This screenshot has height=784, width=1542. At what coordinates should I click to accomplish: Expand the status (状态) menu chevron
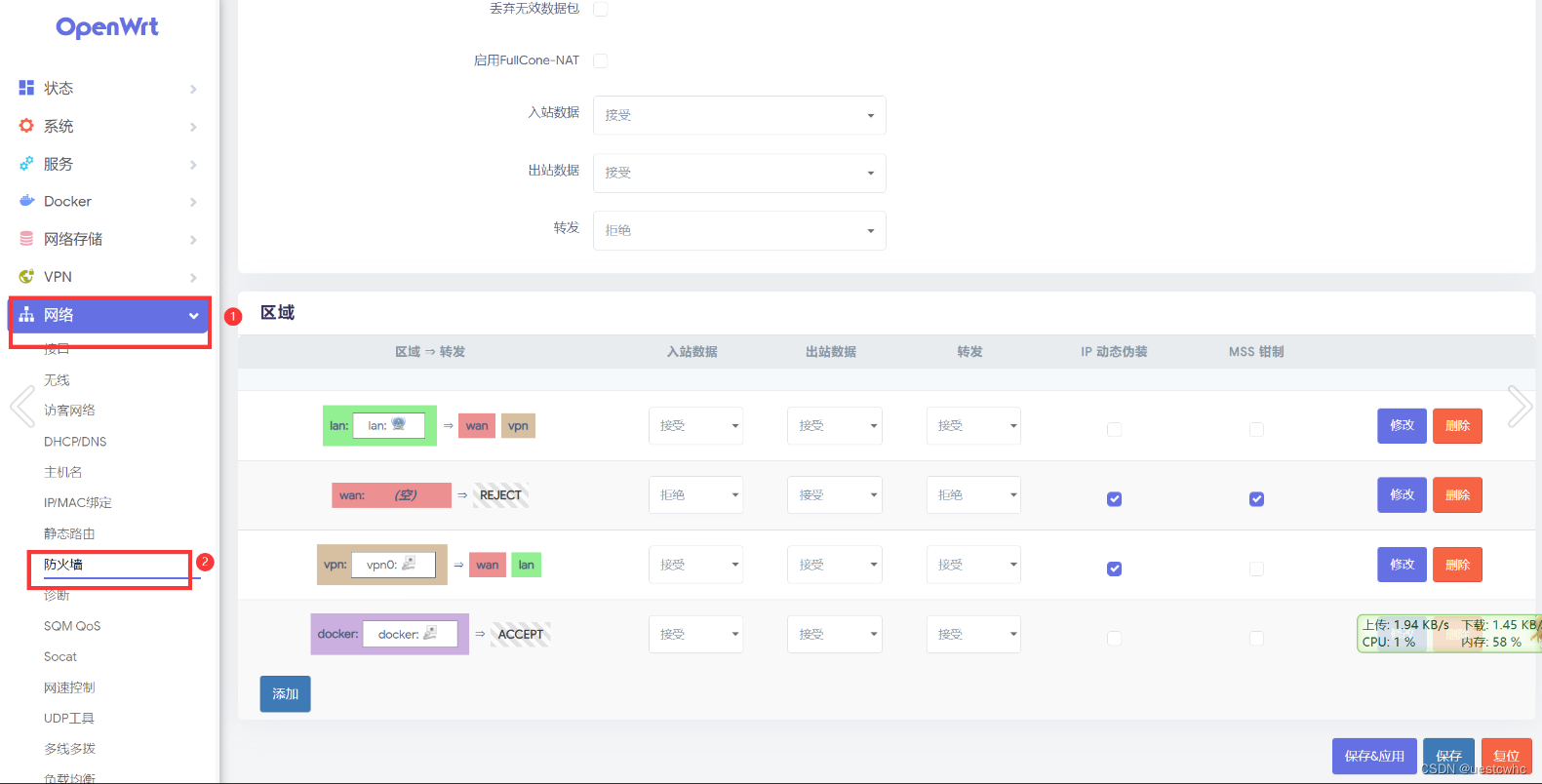pos(193,89)
